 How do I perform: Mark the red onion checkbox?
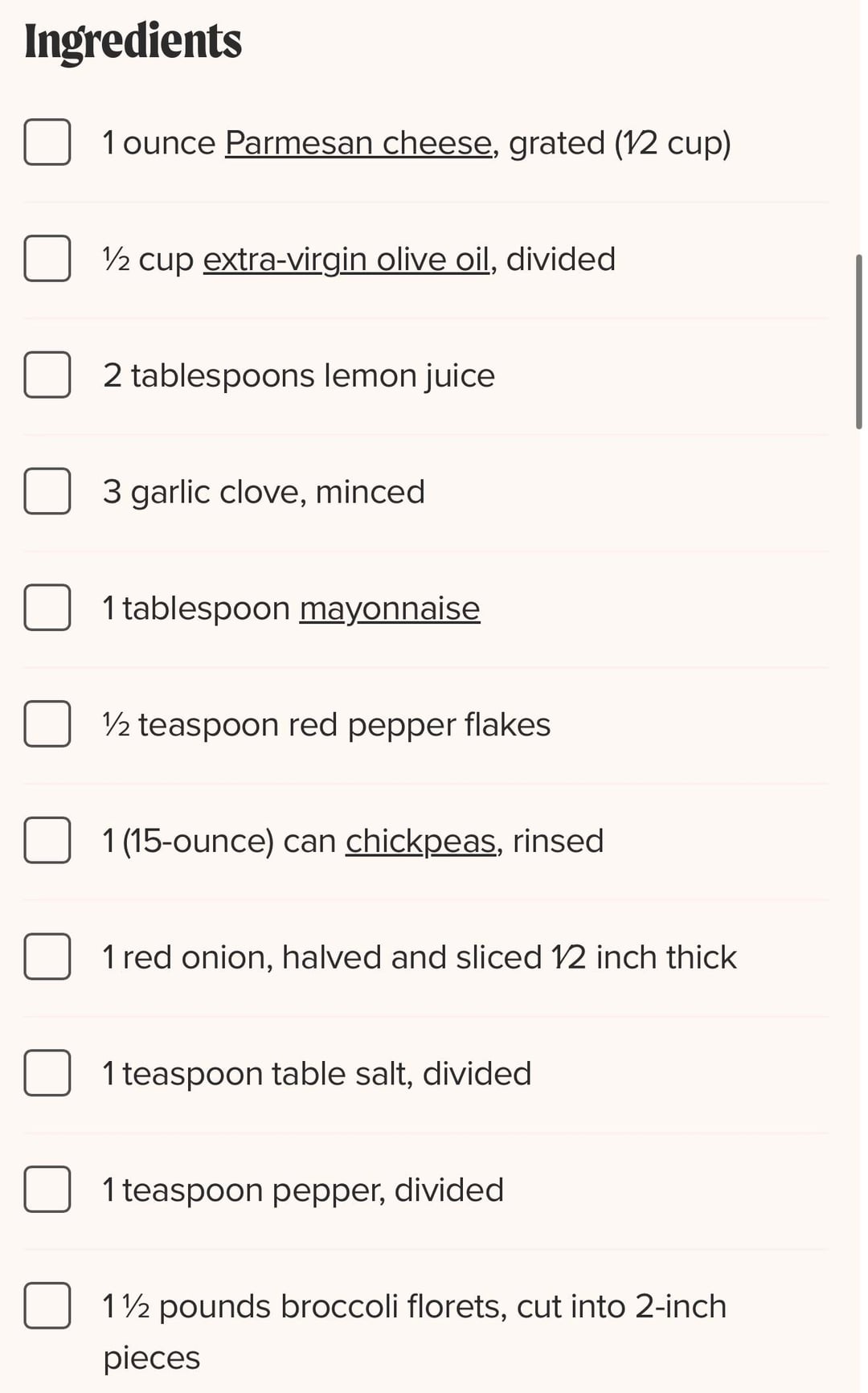point(47,957)
